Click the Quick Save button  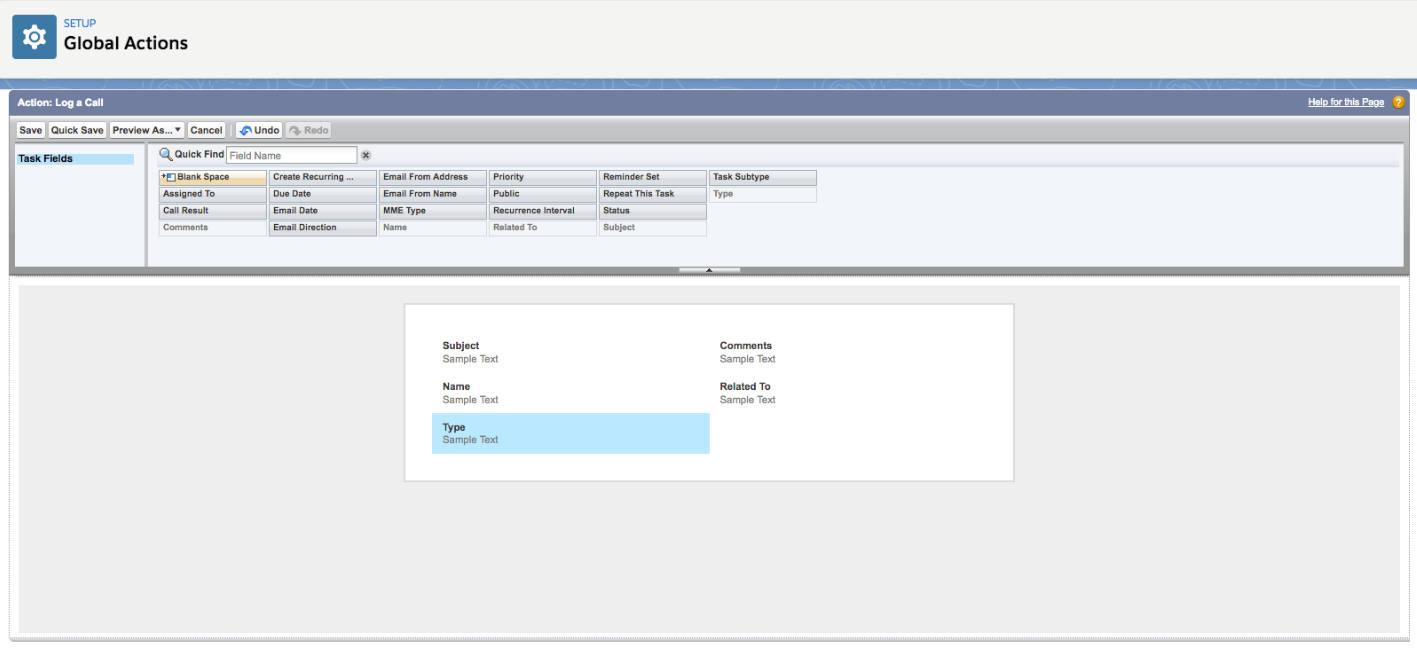(x=77, y=130)
